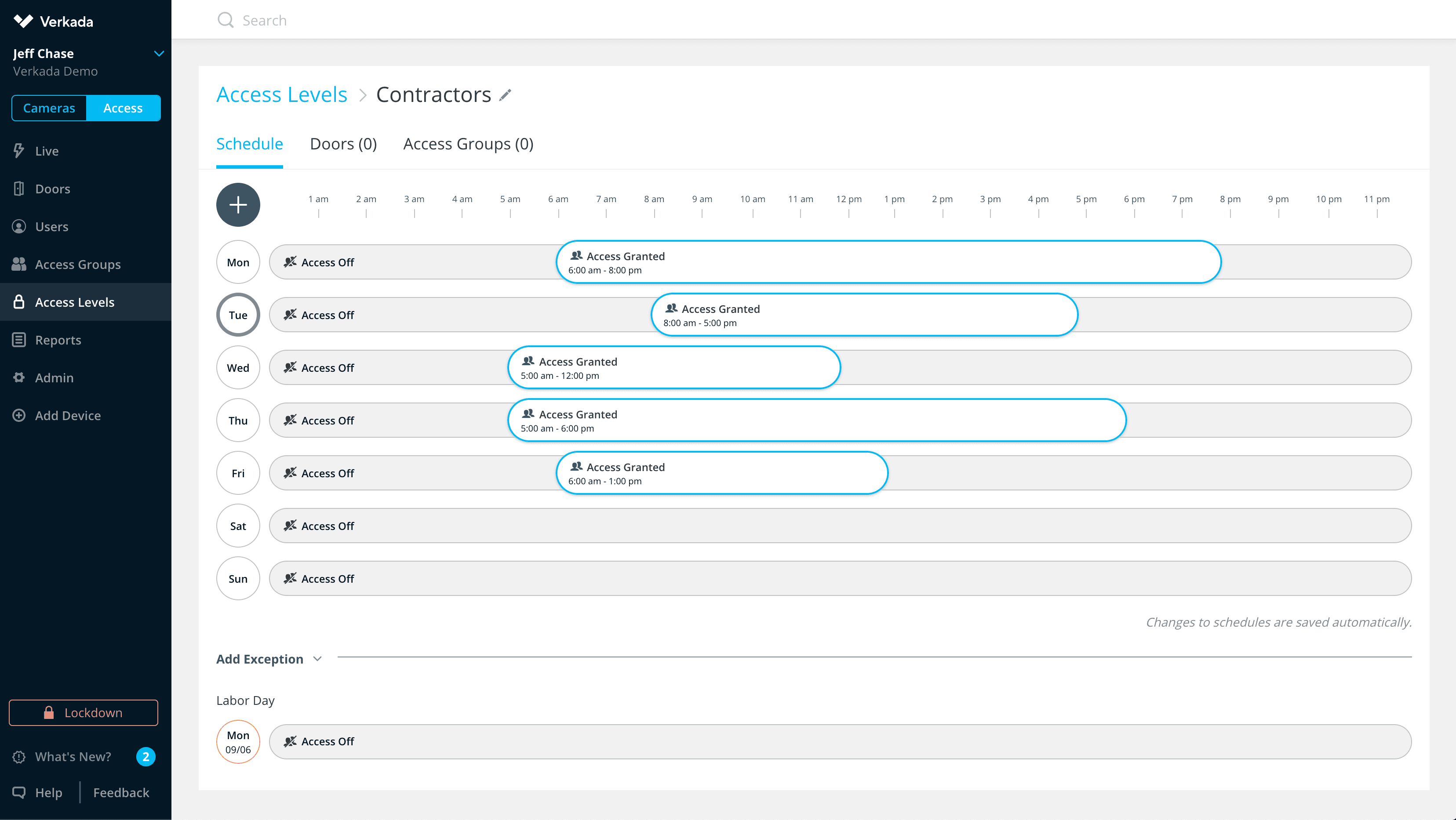Click the Lockdown button
This screenshot has width=1456, height=820.
(83, 713)
